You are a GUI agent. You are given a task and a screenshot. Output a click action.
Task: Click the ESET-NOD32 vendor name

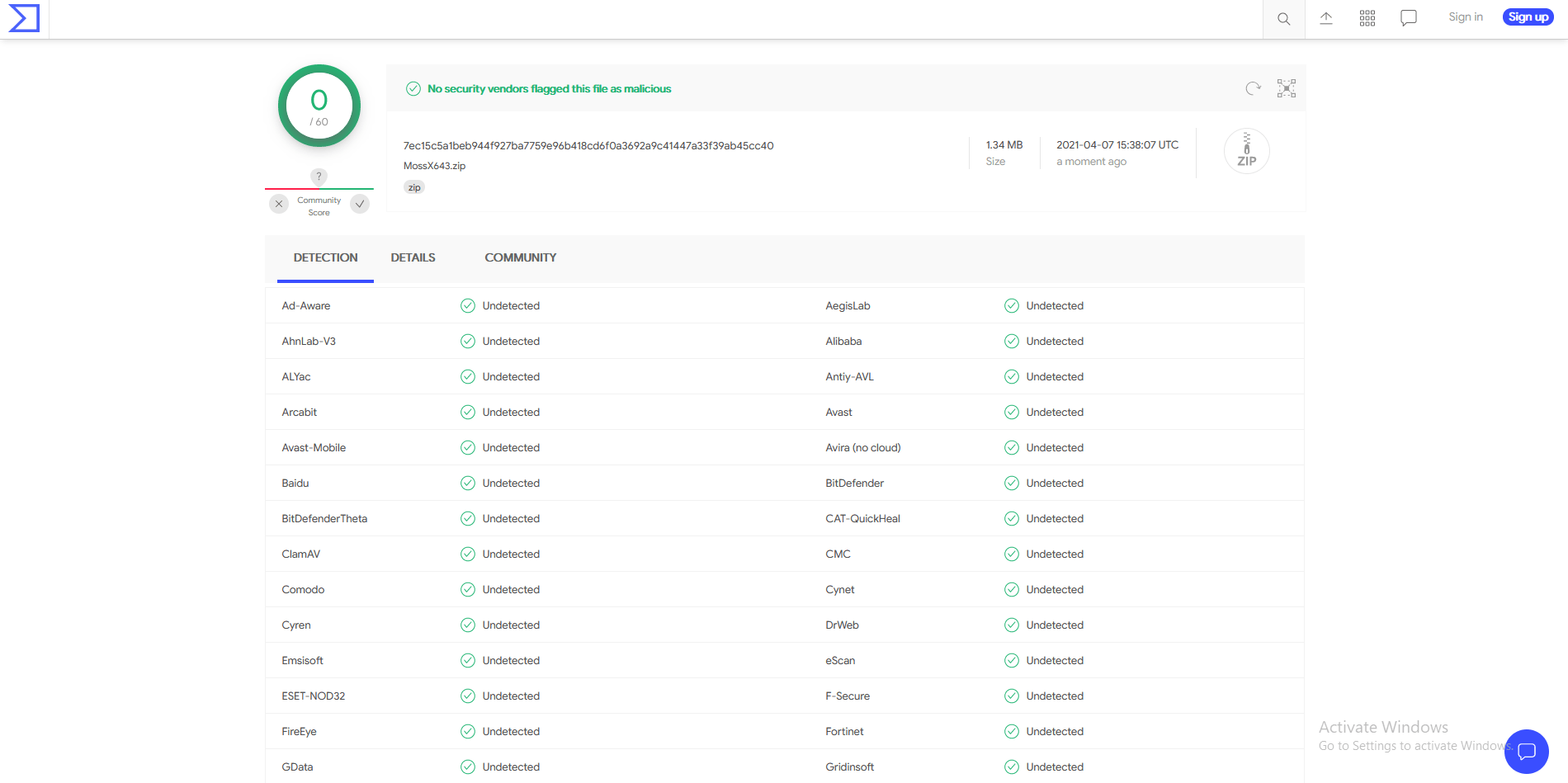[x=314, y=696]
